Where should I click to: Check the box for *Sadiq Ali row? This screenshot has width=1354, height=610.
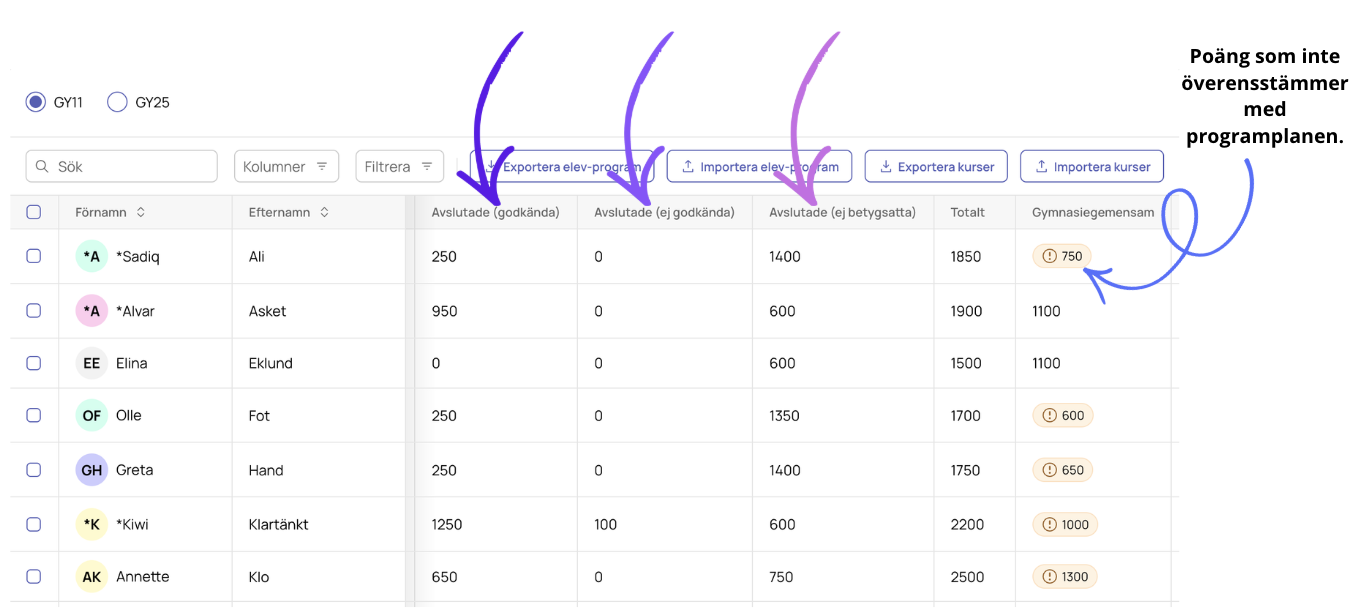pyautogui.click(x=34, y=256)
